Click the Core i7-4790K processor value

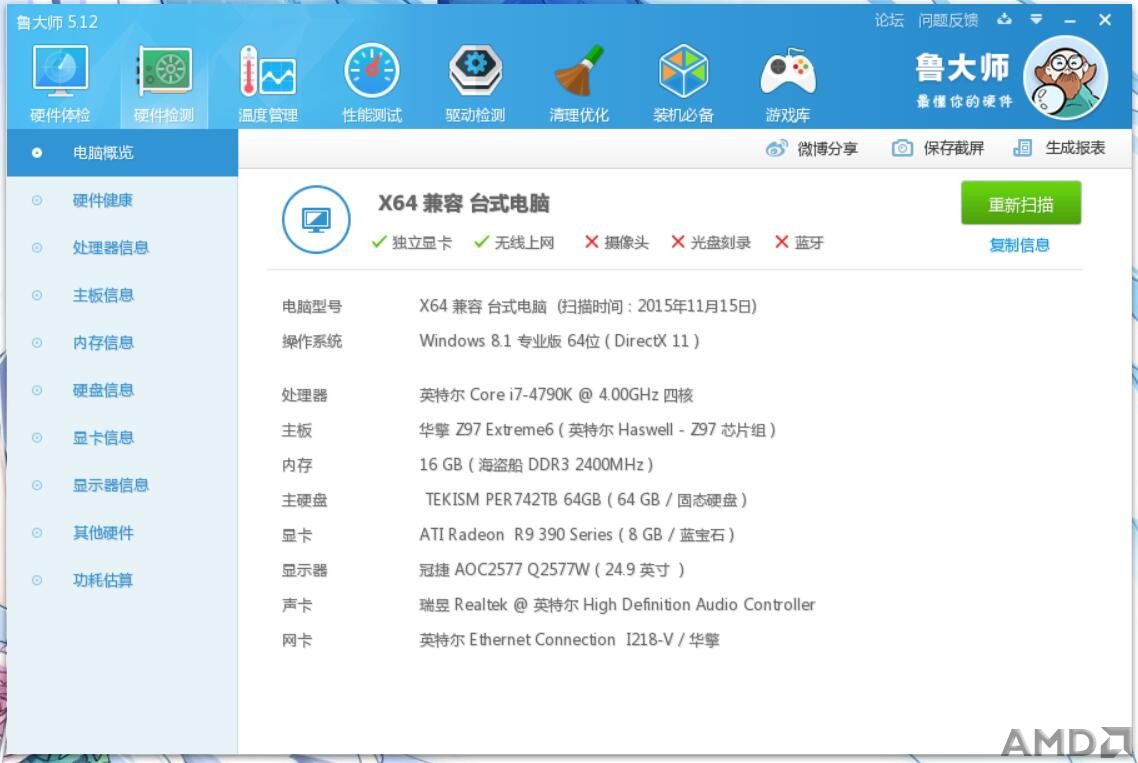[x=556, y=395]
